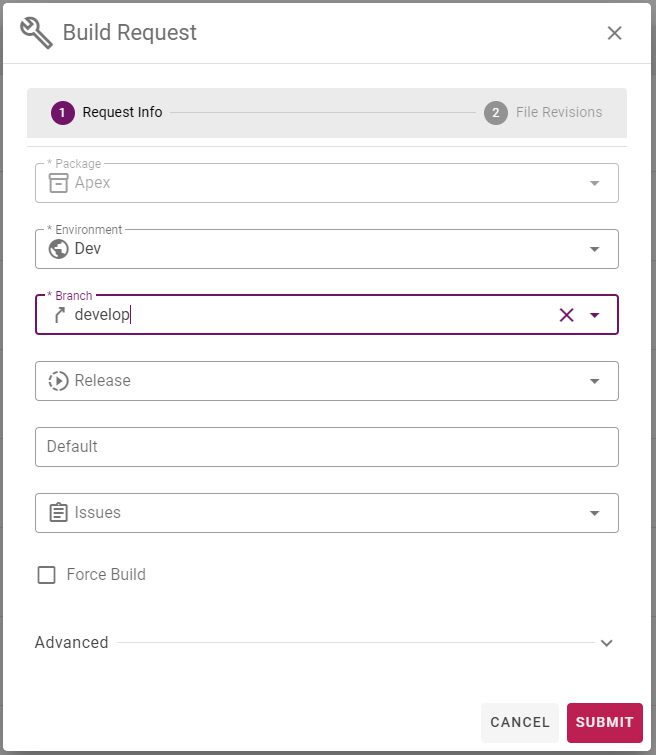Enable the Force Build checkbox
Screen dimensions: 656x755
(46, 574)
